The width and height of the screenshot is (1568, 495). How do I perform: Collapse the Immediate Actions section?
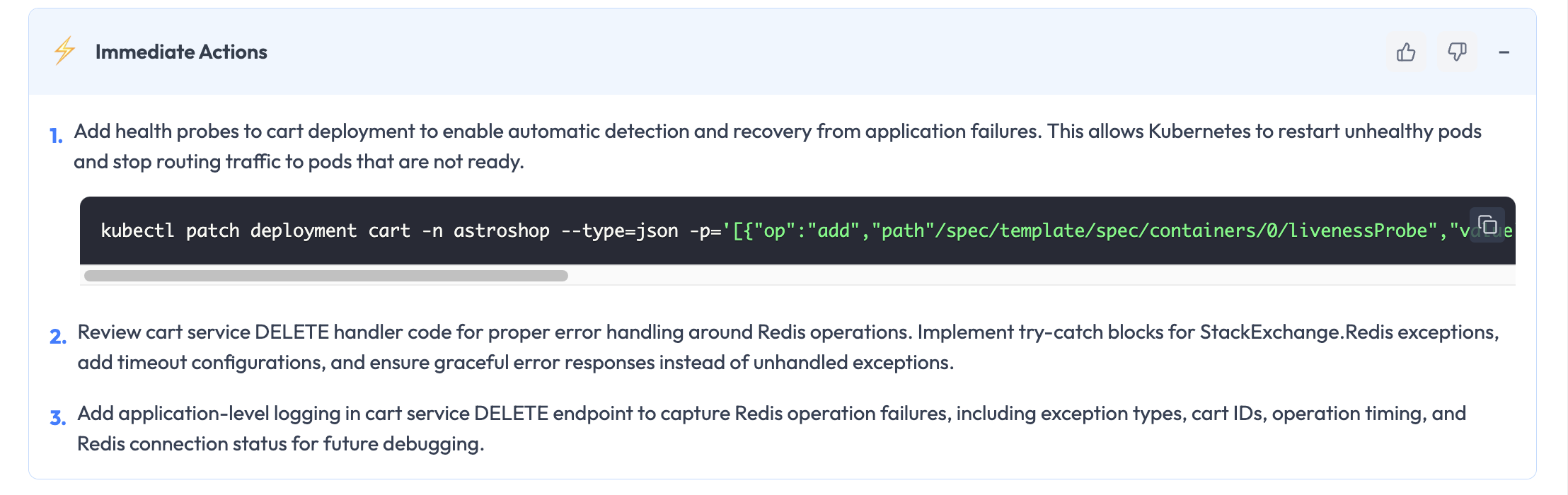pos(1504,52)
